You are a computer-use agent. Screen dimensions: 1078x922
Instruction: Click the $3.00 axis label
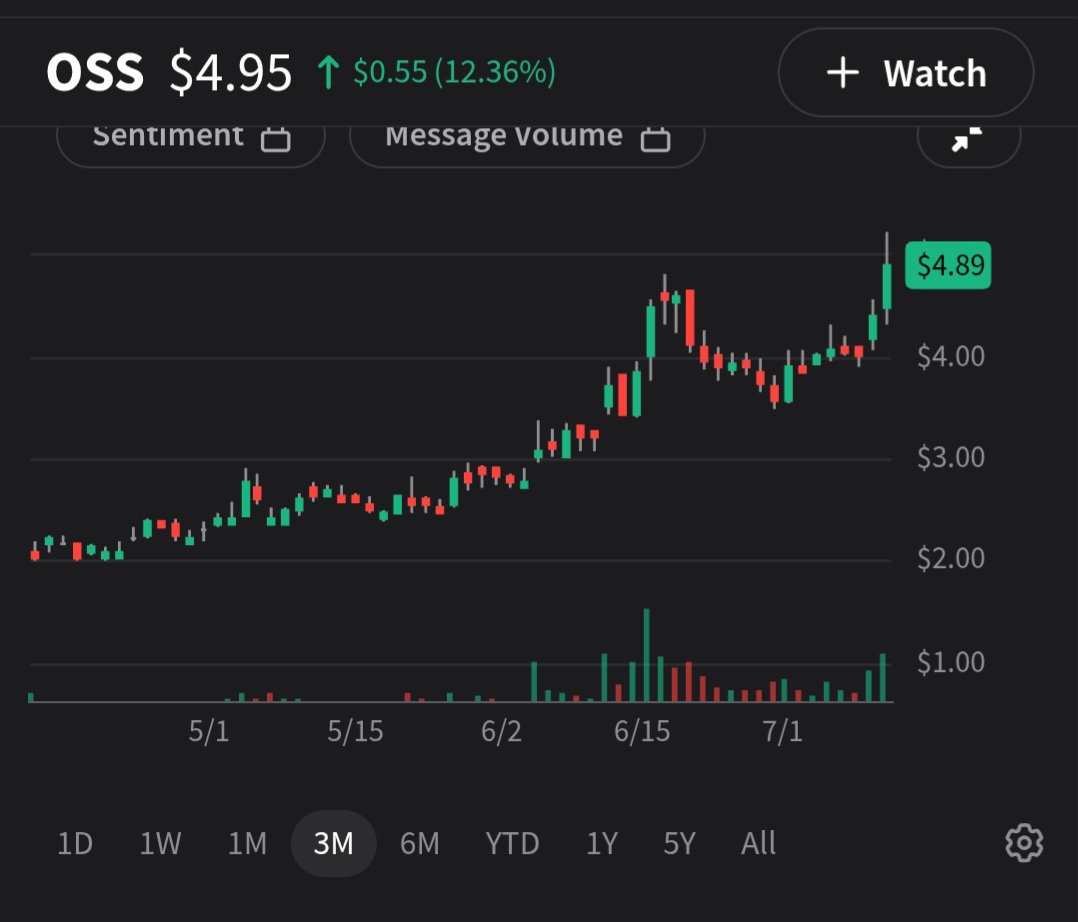point(951,457)
